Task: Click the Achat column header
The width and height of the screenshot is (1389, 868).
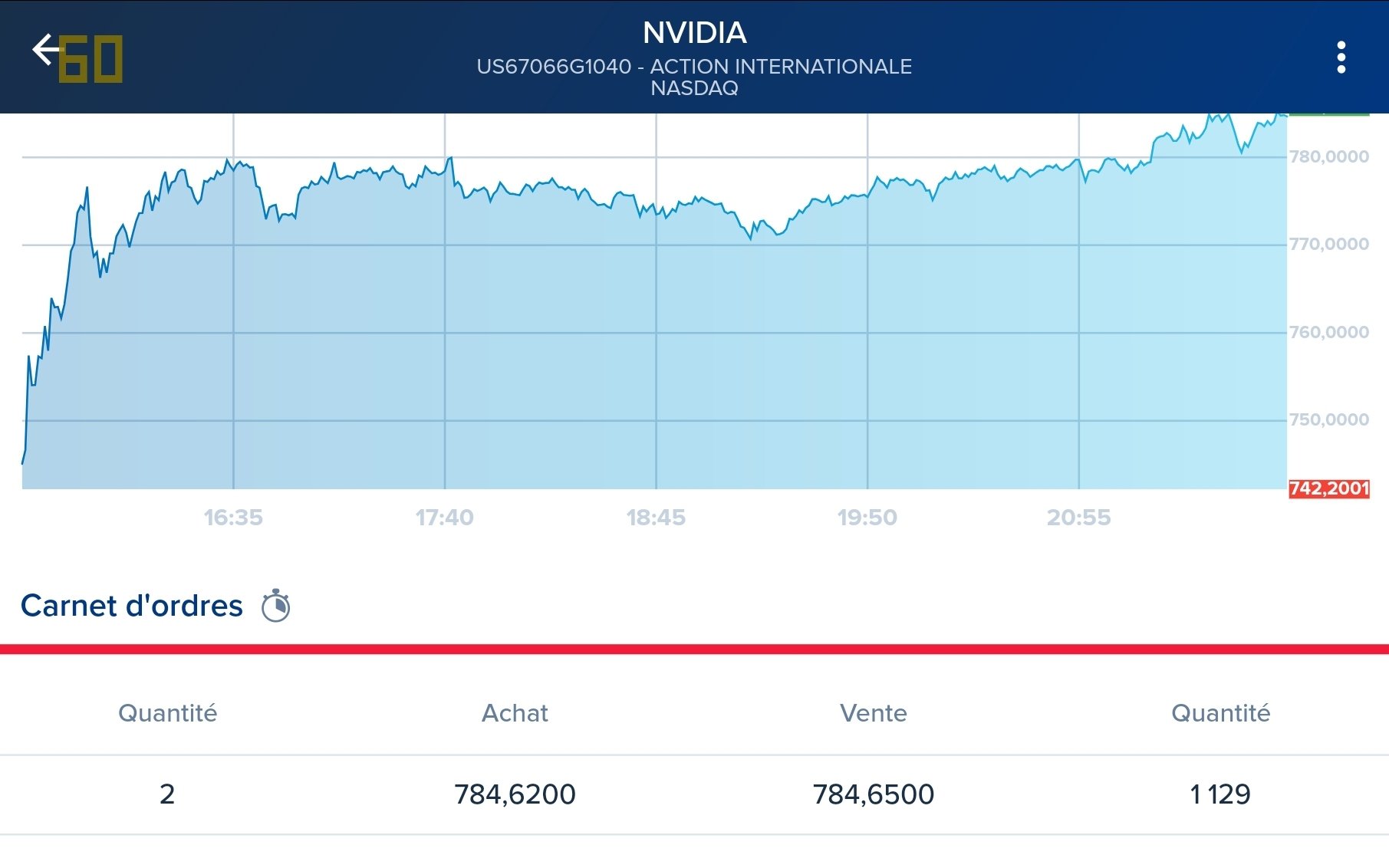Action: tap(515, 713)
